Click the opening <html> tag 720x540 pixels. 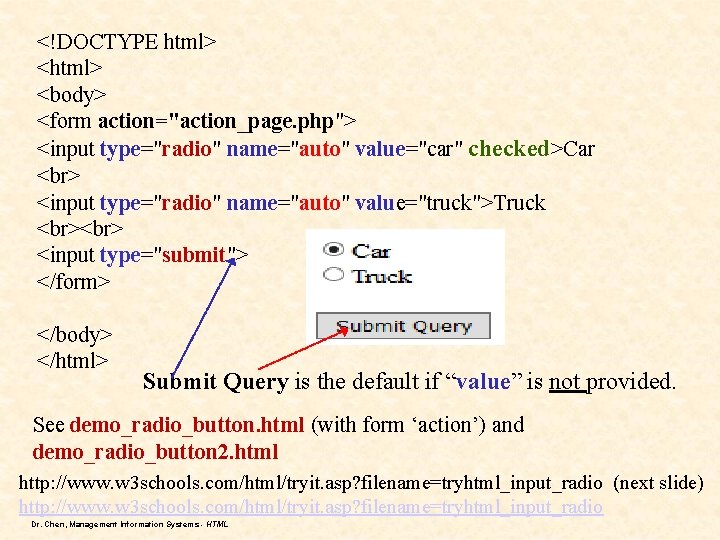pos(69,68)
